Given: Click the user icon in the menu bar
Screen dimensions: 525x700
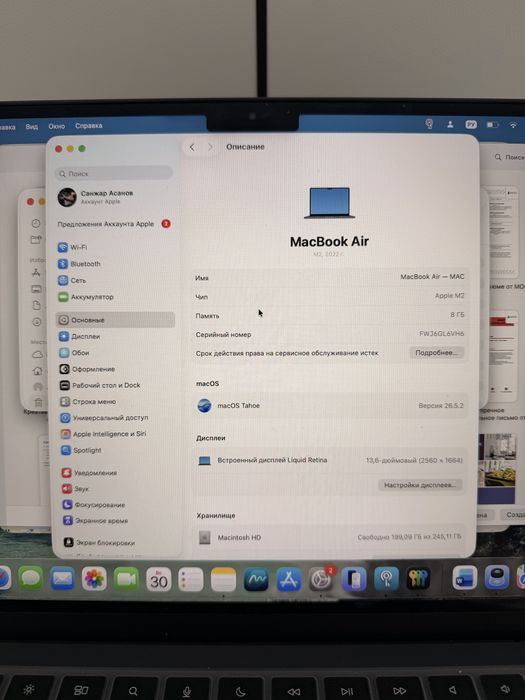Looking at the screenshot, I should [x=450, y=125].
